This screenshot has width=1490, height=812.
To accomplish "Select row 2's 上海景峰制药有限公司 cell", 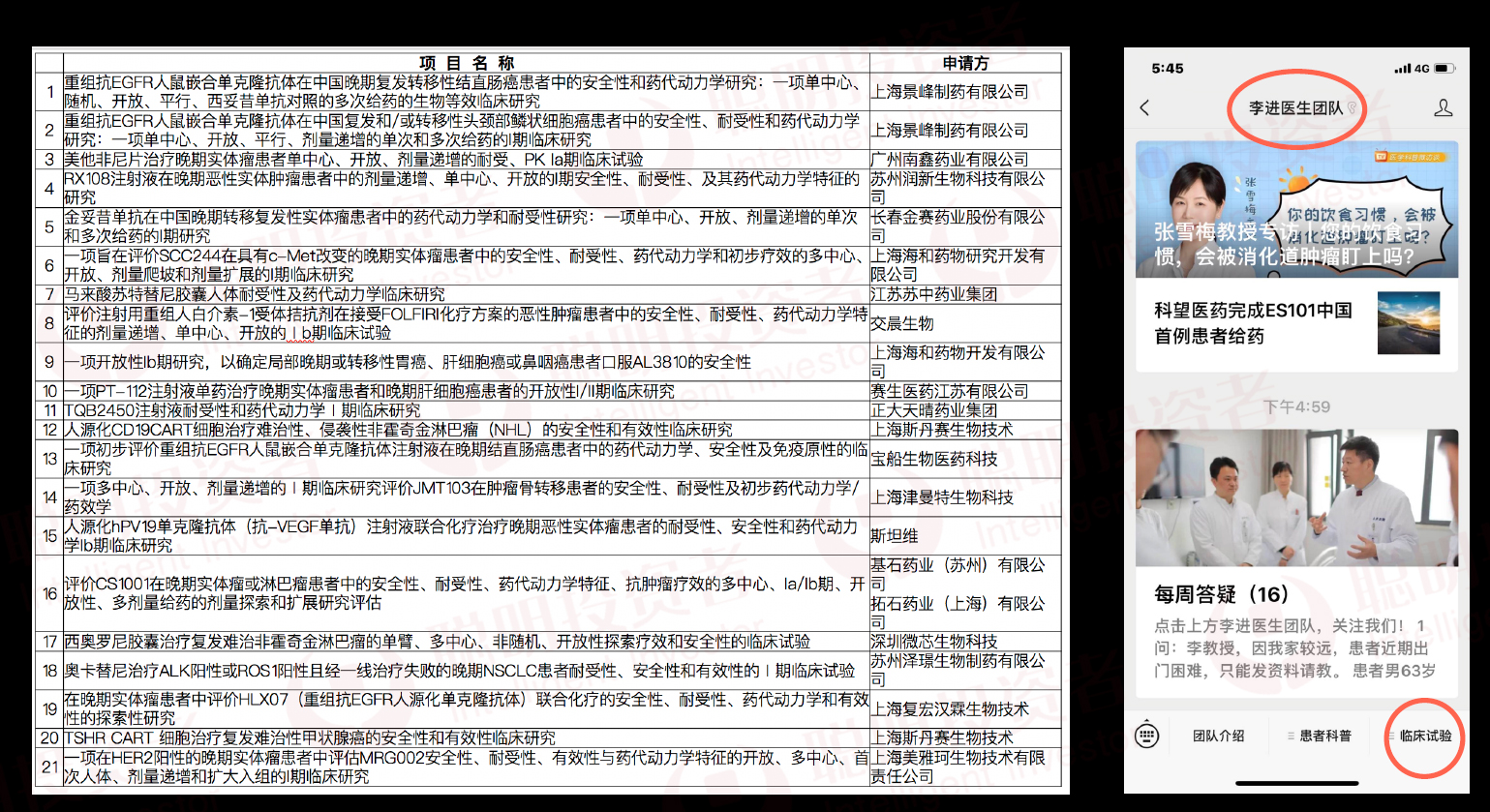I will click(x=965, y=130).
